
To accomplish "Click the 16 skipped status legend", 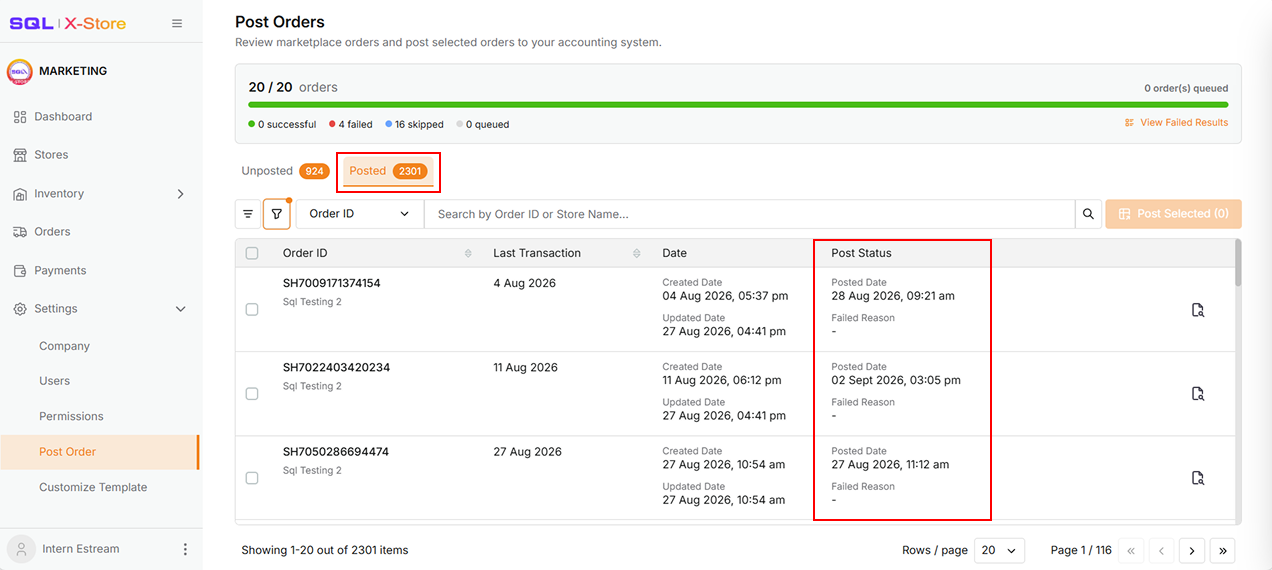I will (414, 125).
